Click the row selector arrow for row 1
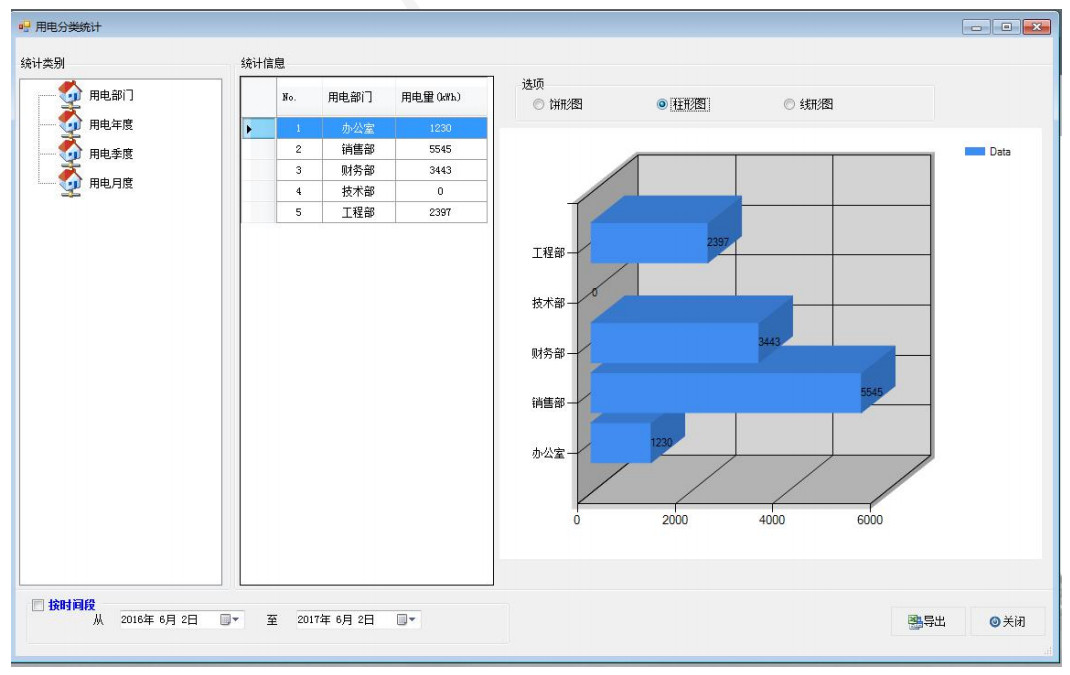Viewport: 1070px width, 675px height. pyautogui.click(x=259, y=128)
